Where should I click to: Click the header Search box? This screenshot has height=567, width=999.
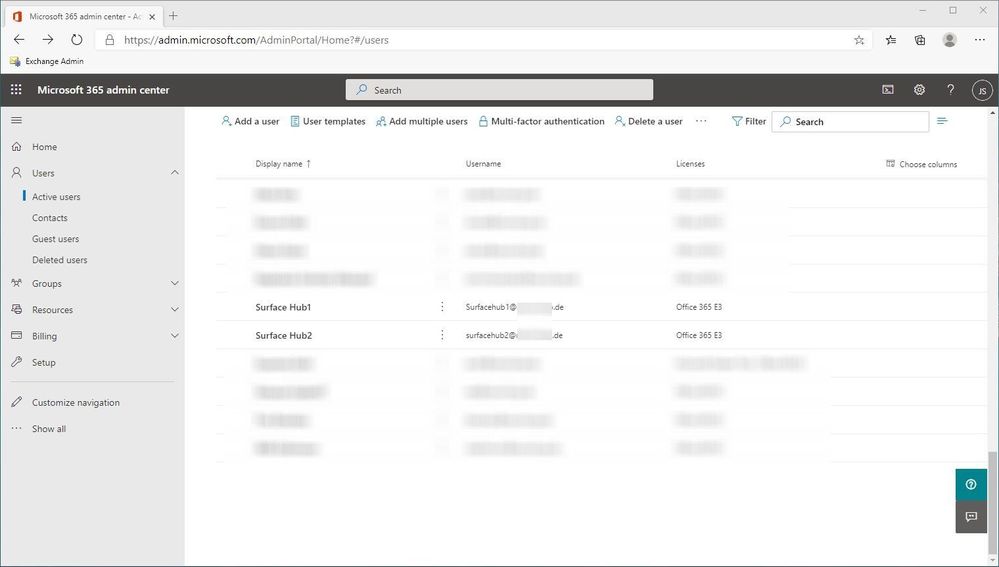[499, 90]
